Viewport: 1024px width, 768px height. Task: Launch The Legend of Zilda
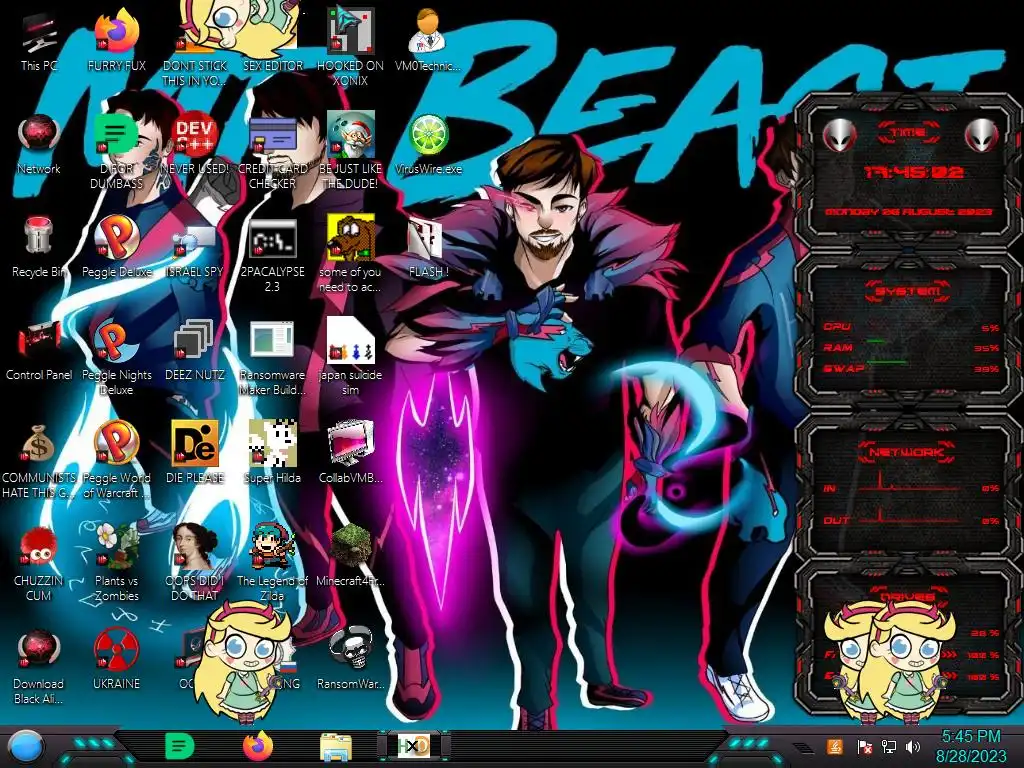click(x=272, y=563)
